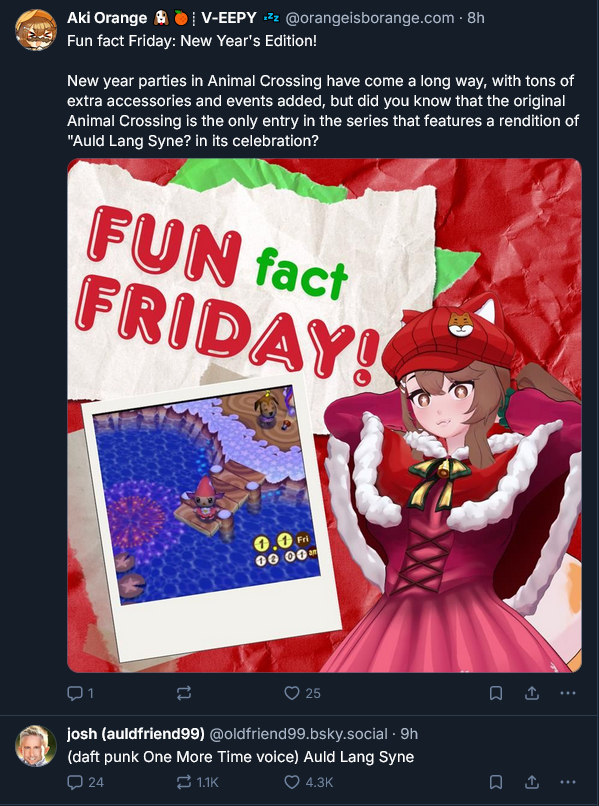This screenshot has width=599, height=806.
Task: Visit the @orangeisborange.com handle
Action: [370, 18]
